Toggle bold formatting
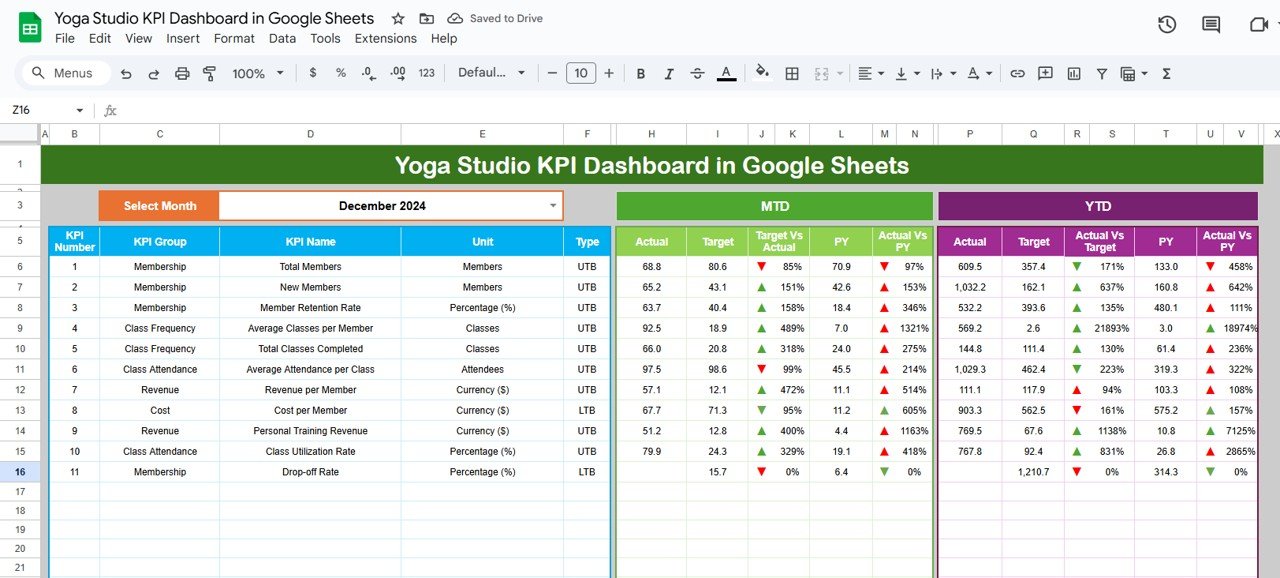Screen dimensions: 1280x578 click(641, 73)
